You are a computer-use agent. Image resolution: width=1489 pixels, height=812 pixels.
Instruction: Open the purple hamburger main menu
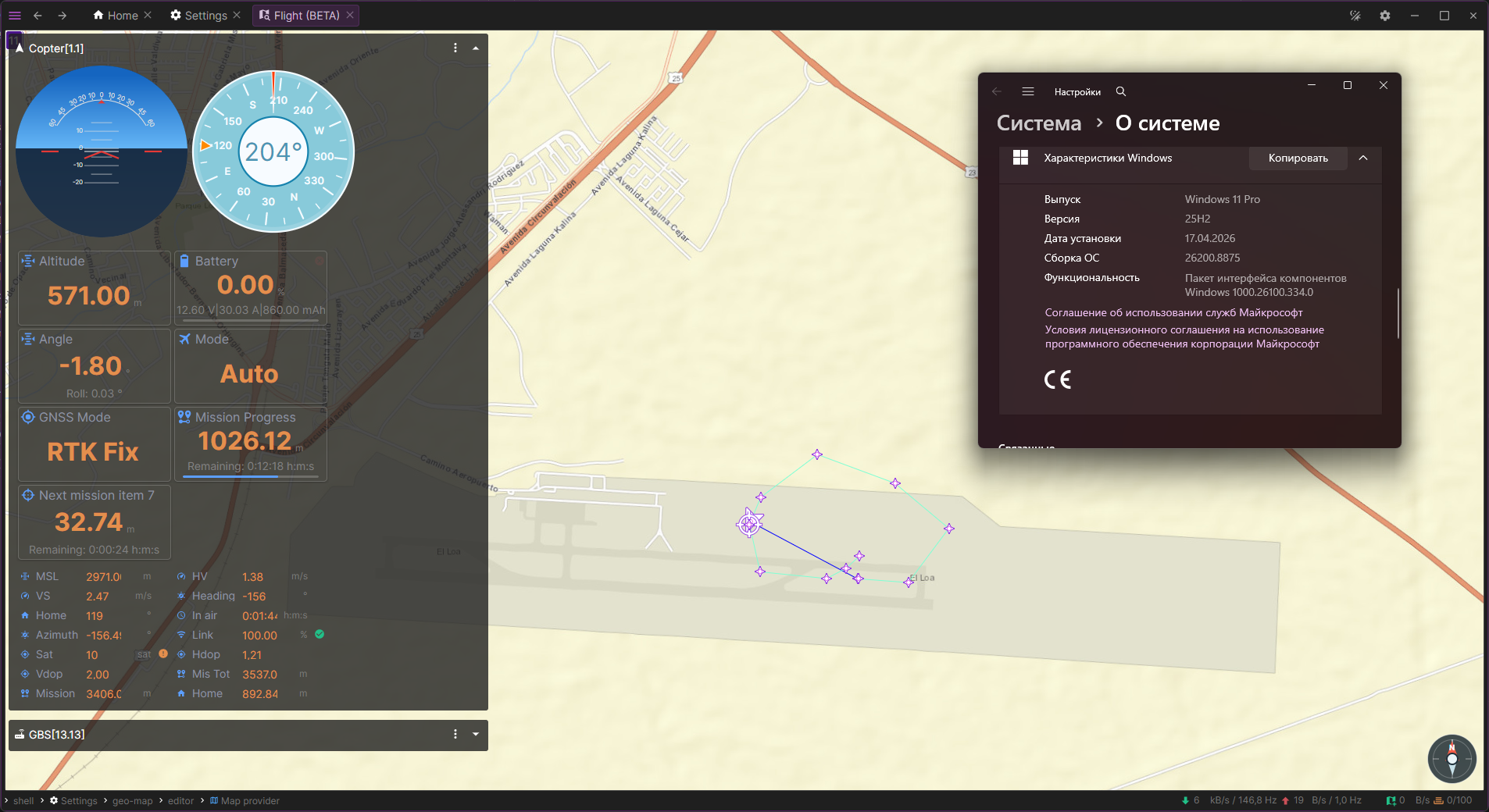pyautogui.click(x=14, y=15)
